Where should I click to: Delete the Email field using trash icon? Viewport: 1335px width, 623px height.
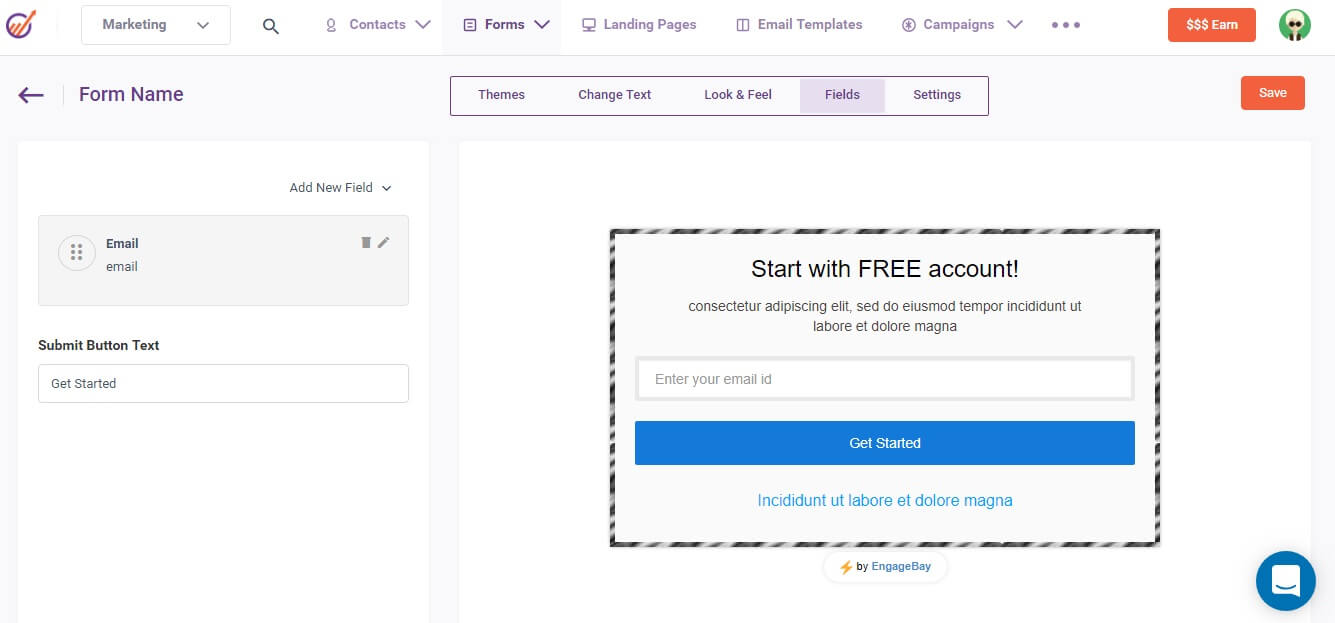click(x=364, y=242)
